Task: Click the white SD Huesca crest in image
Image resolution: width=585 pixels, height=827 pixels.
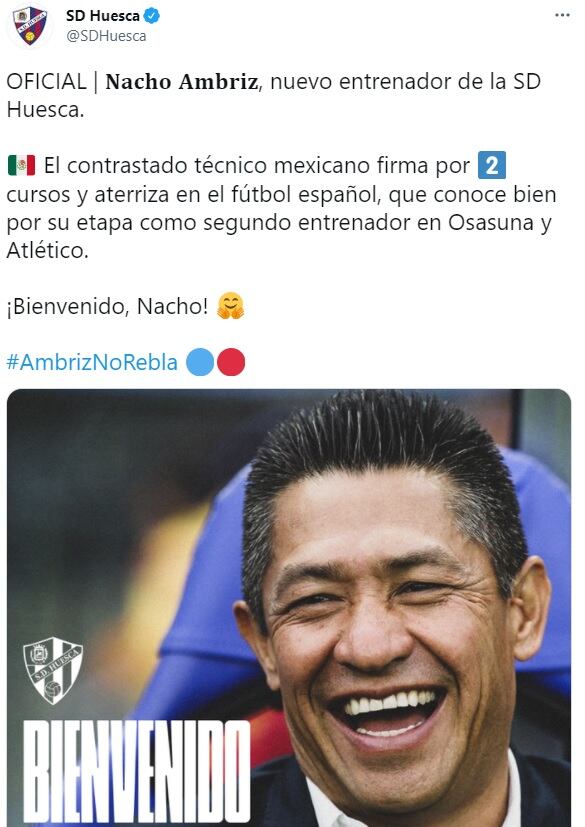Action: point(53,670)
